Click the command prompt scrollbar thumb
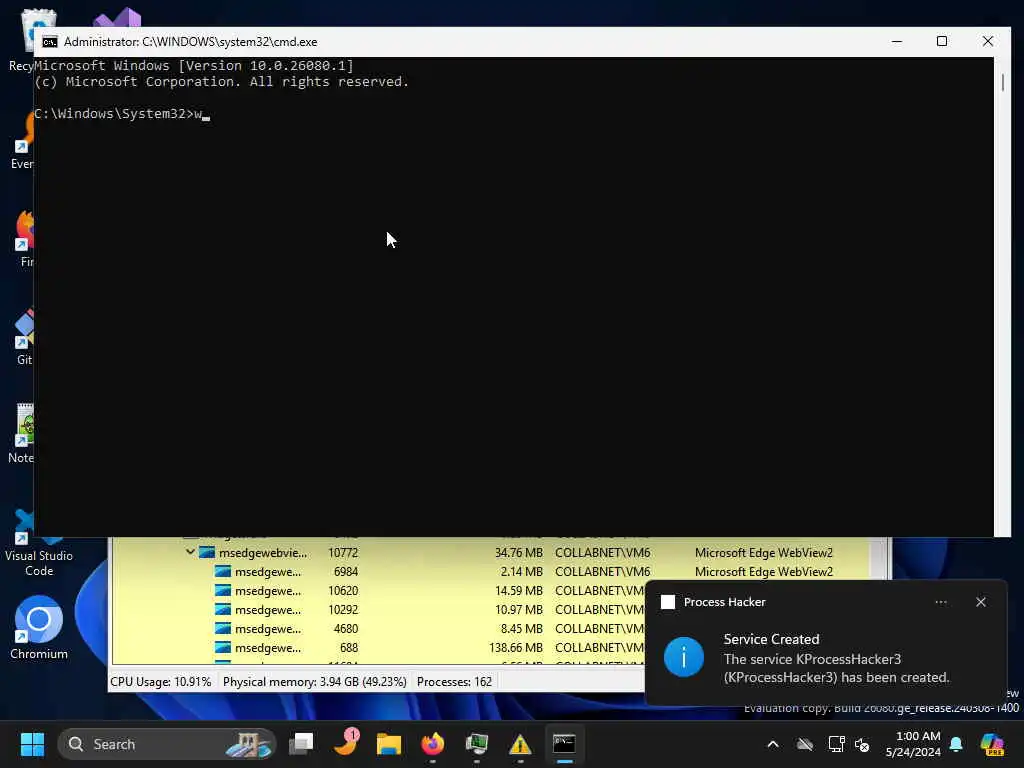 (x=1002, y=82)
